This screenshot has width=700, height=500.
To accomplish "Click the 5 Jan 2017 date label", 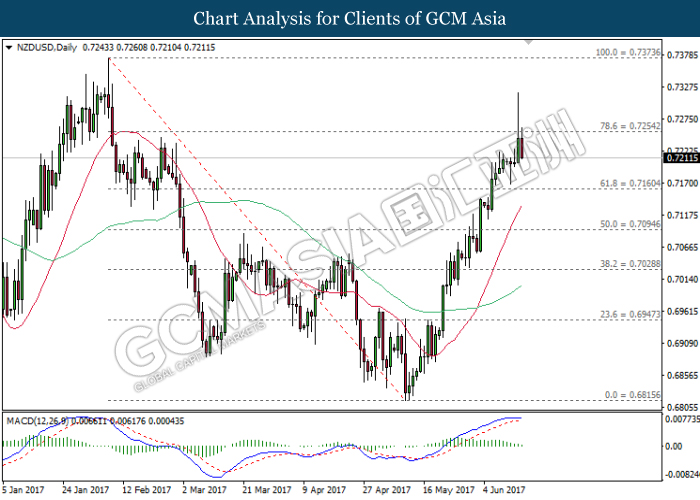I will pos(23,490).
